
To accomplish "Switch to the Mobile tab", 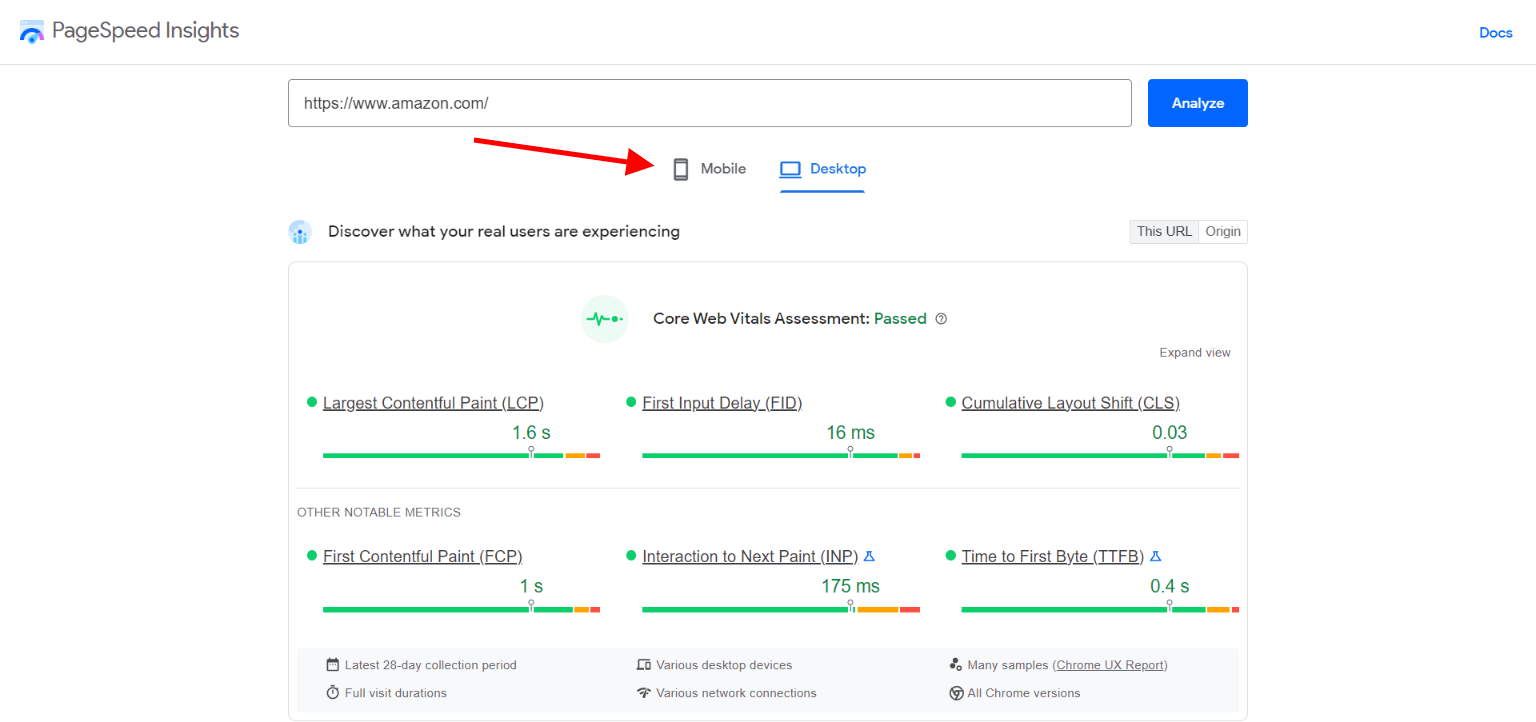I will point(709,169).
